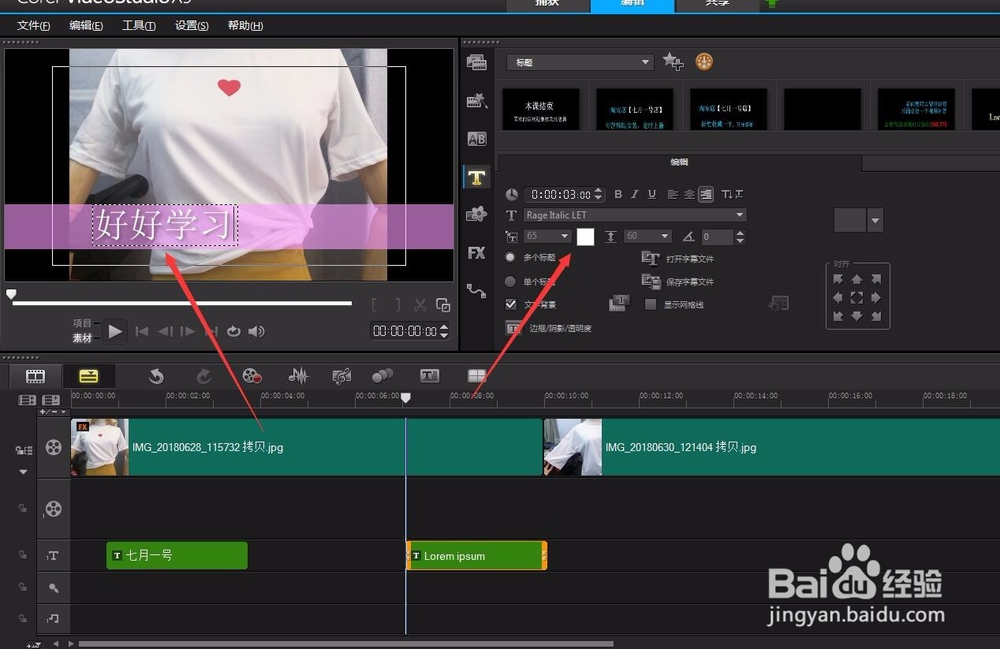Open the Instant Project templates panel

click(476, 101)
